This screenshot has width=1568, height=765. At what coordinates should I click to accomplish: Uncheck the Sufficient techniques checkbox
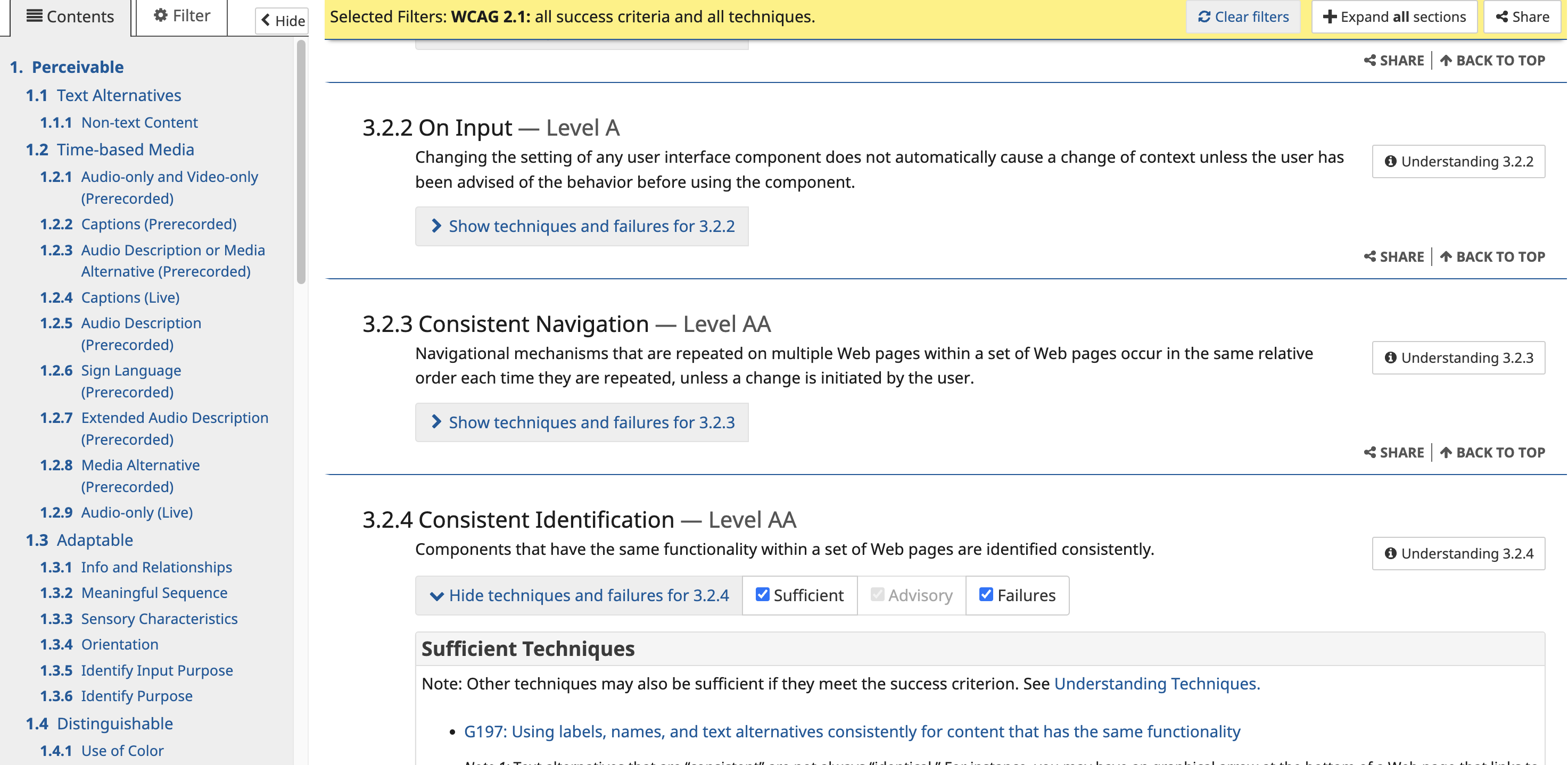(762, 595)
